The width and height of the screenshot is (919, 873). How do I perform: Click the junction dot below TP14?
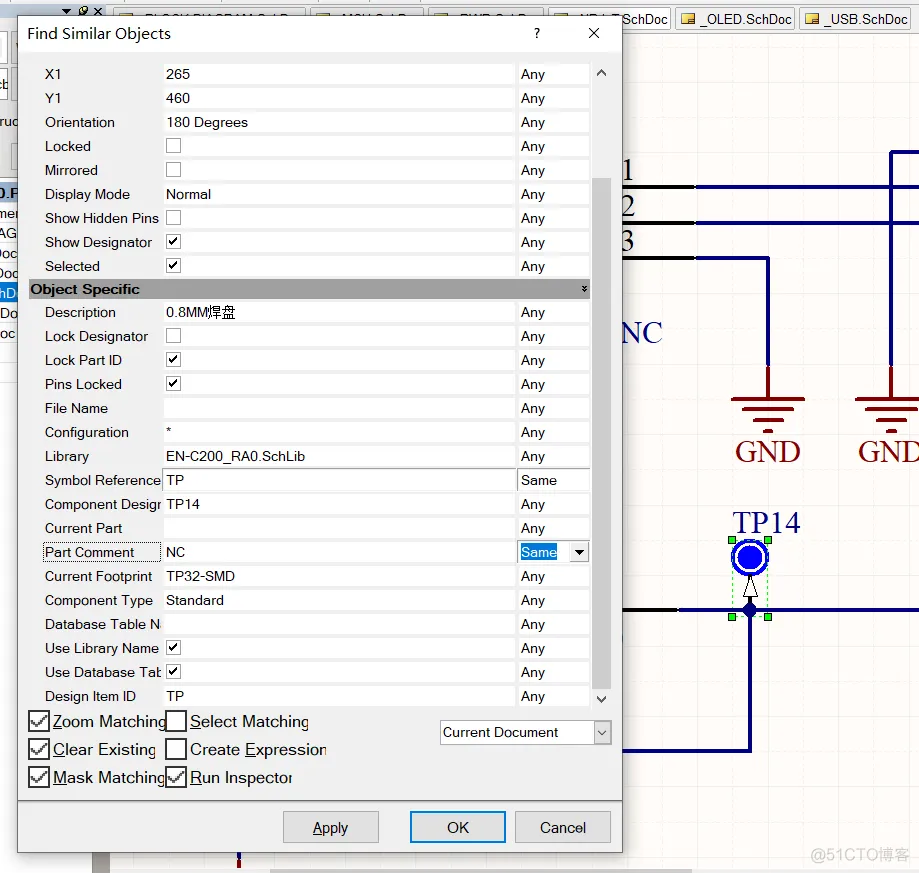coord(750,611)
